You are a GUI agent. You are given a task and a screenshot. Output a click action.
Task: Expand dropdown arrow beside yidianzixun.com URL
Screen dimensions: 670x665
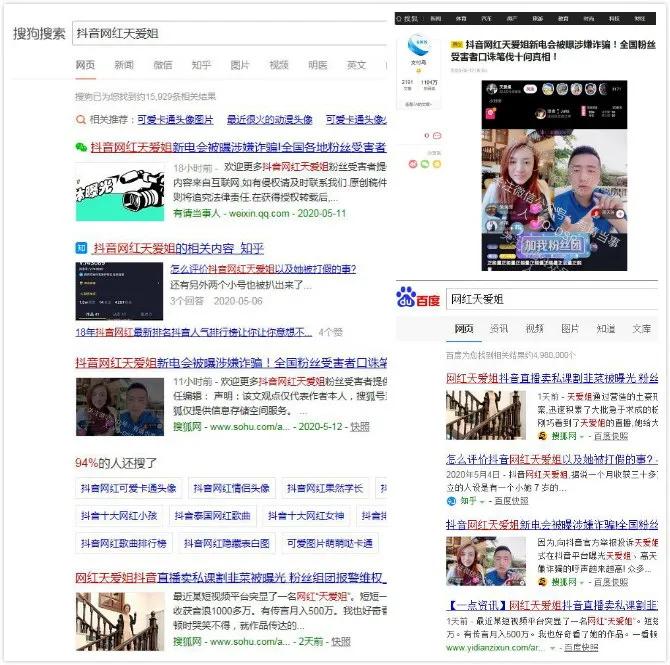tap(553, 648)
